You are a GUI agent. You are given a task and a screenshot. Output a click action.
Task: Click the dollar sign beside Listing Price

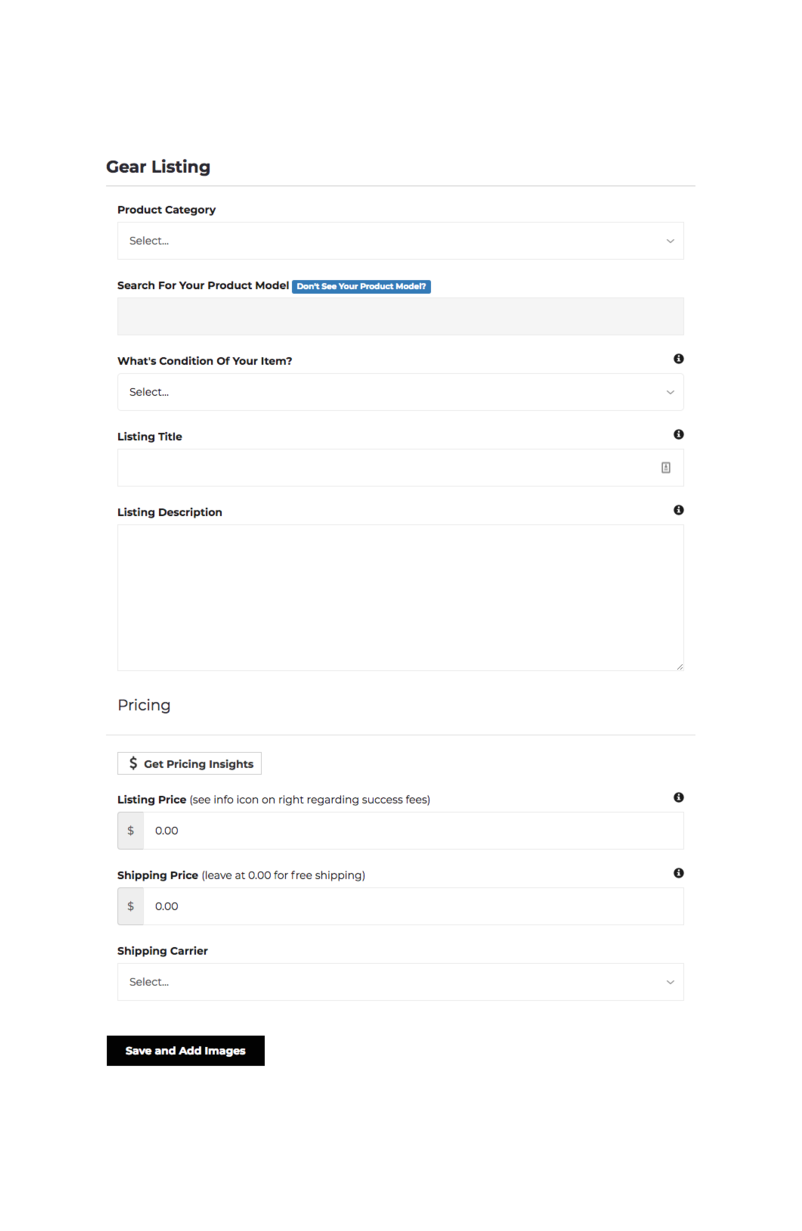click(x=130, y=831)
